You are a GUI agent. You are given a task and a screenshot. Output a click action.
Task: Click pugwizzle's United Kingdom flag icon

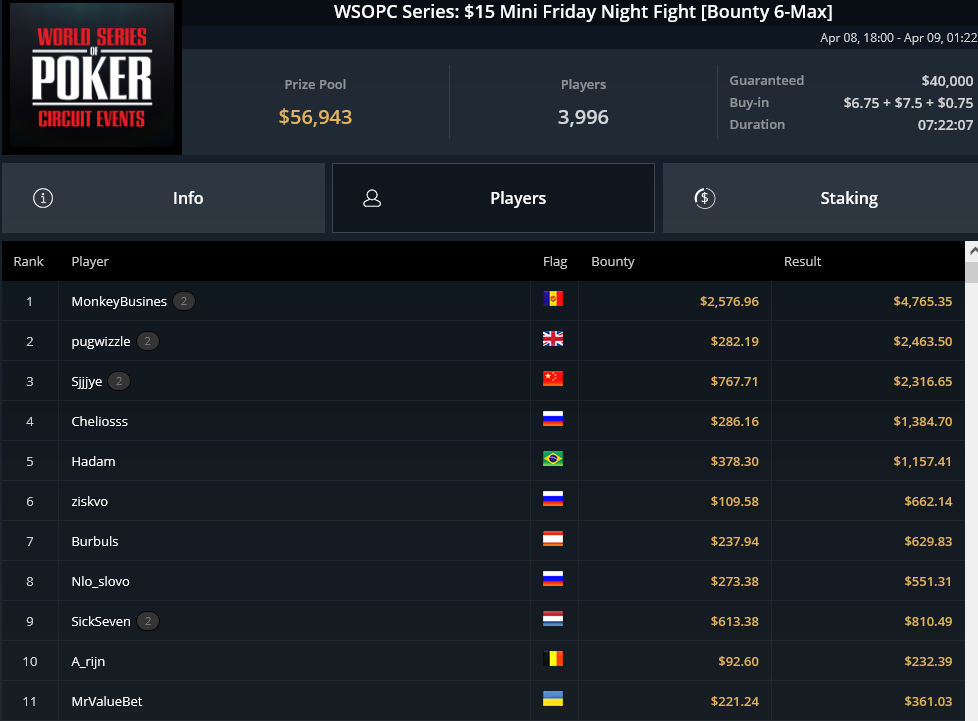click(x=553, y=339)
